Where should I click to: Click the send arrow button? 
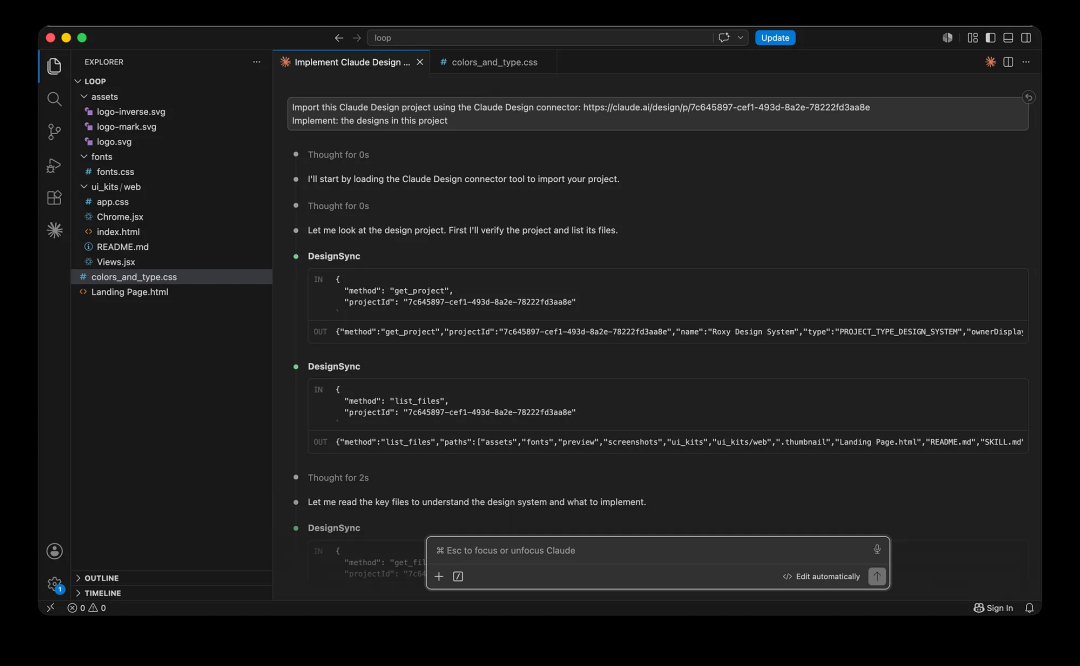(x=877, y=576)
